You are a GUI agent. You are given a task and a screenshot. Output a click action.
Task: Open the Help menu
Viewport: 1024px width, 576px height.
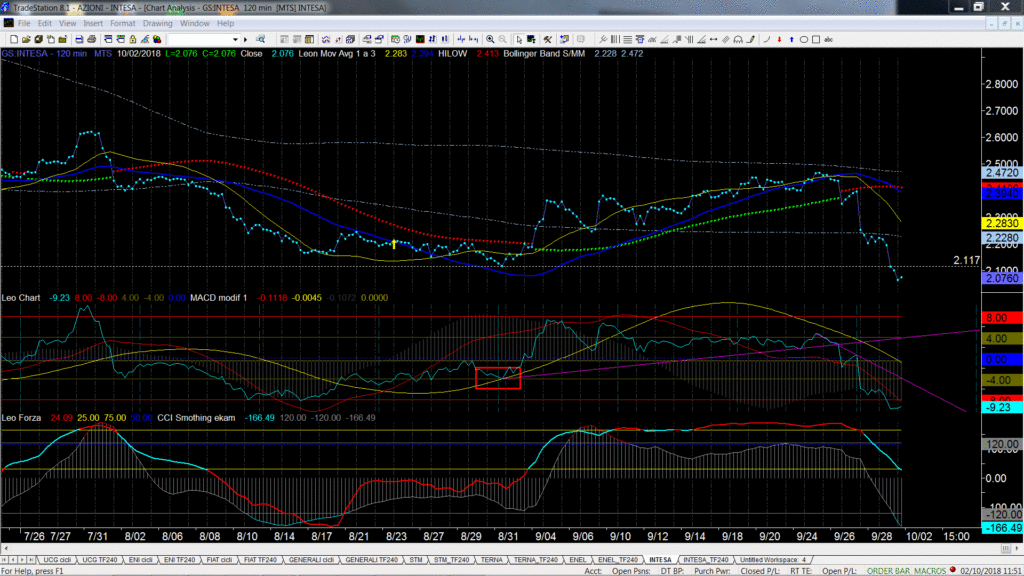click(225, 24)
